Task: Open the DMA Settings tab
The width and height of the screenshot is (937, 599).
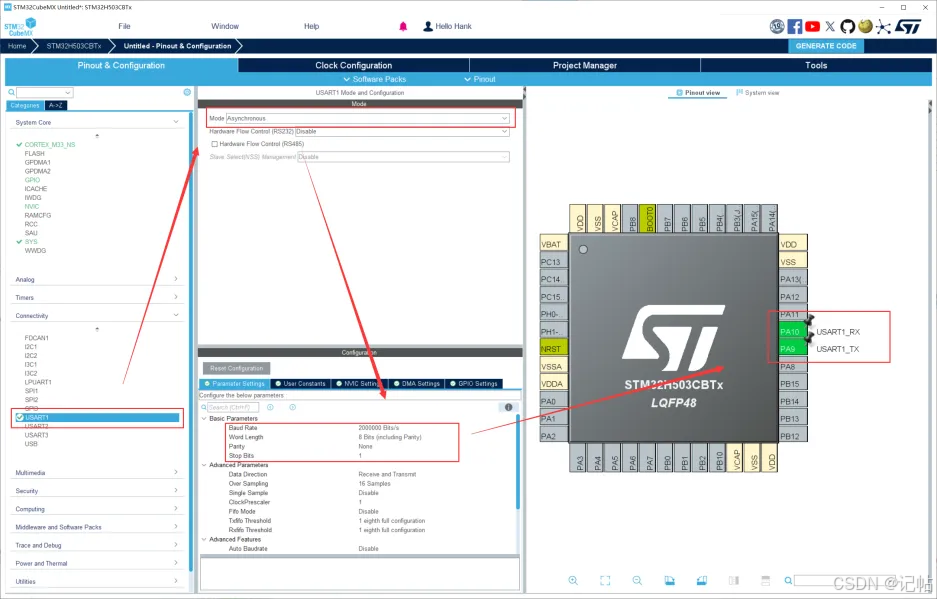Action: [417, 384]
